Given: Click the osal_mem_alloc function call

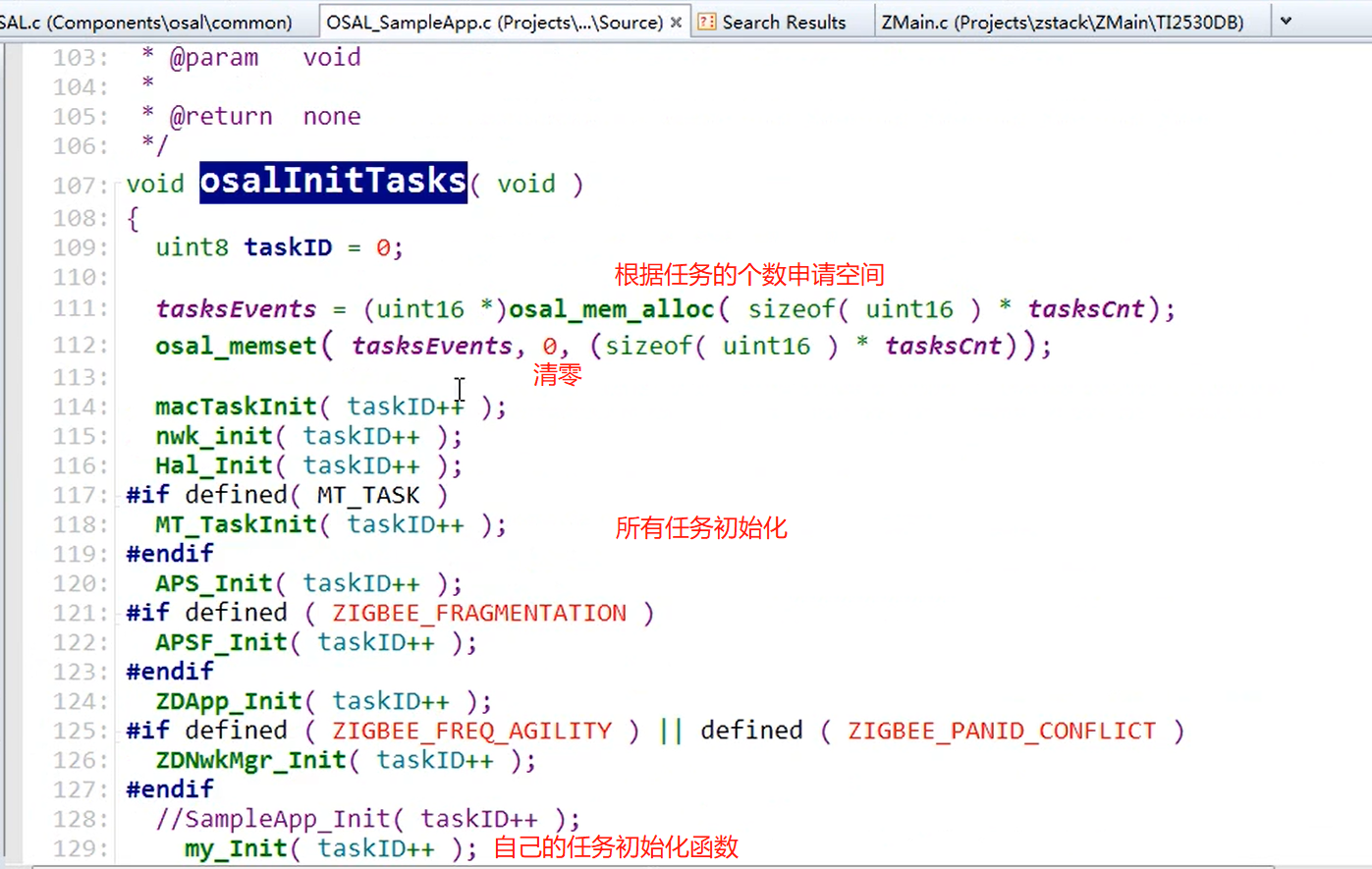Looking at the screenshot, I should click(611, 308).
